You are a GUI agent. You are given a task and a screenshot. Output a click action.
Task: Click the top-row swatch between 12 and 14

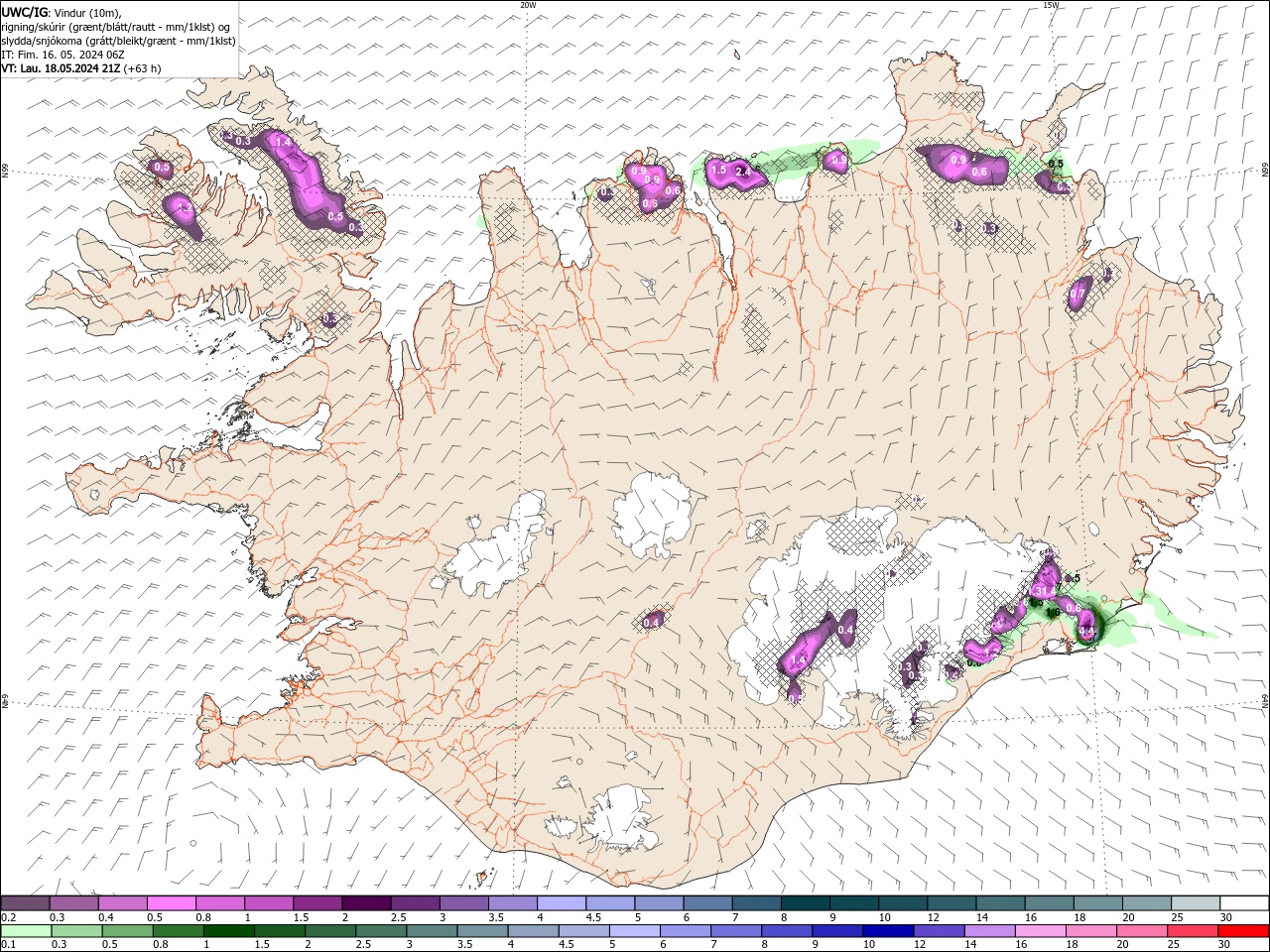952,903
